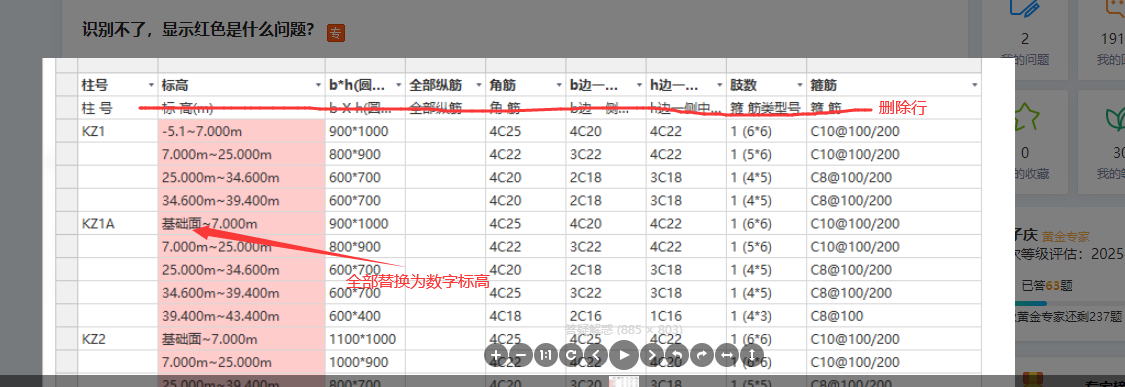Click the orange 专 badge beside title
This screenshot has height=387, width=1125.
[336, 32]
